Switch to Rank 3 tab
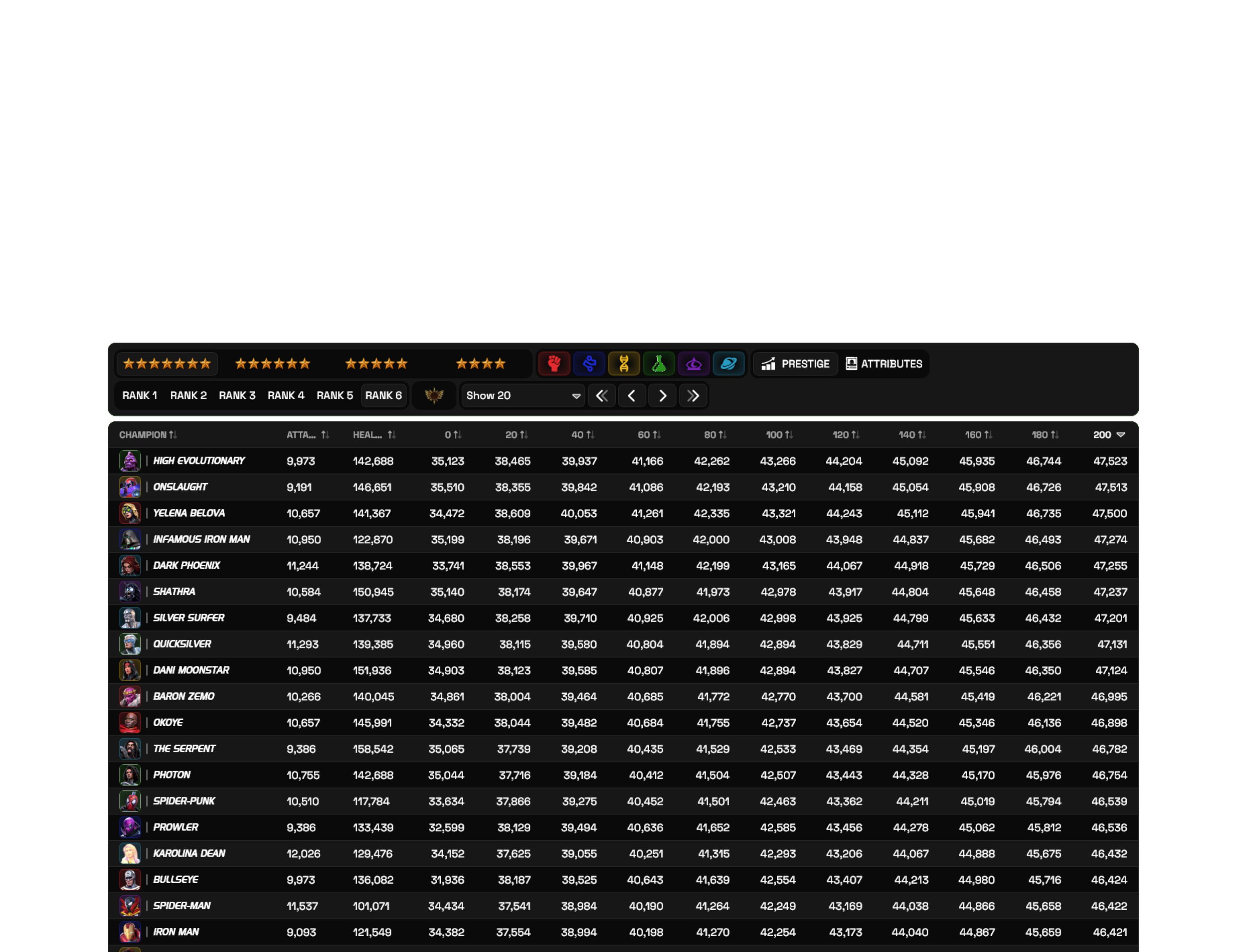Viewport: 1247px width, 952px height. (x=237, y=396)
